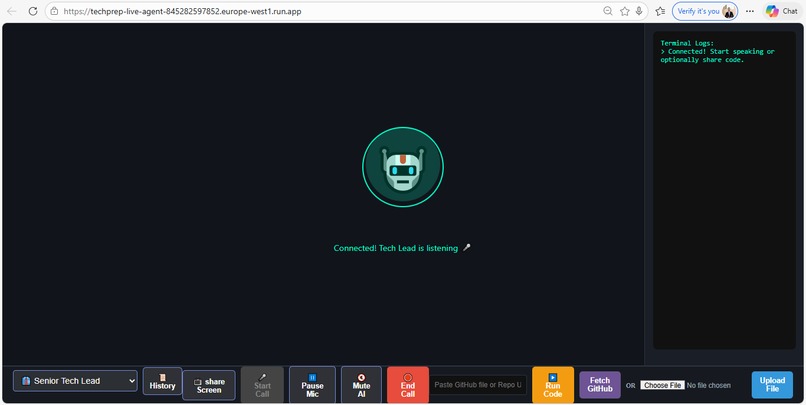Hang up with the End Call button

408,385
